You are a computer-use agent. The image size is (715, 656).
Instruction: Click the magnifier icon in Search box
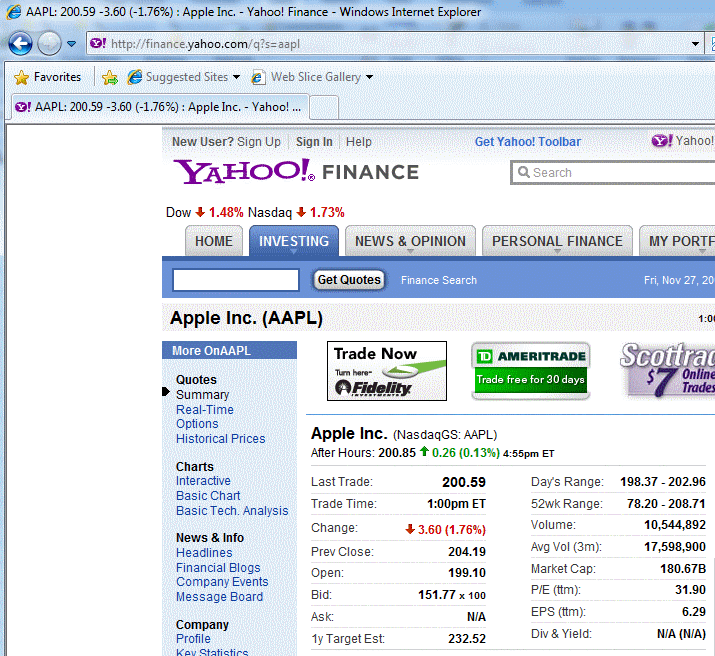click(523, 172)
